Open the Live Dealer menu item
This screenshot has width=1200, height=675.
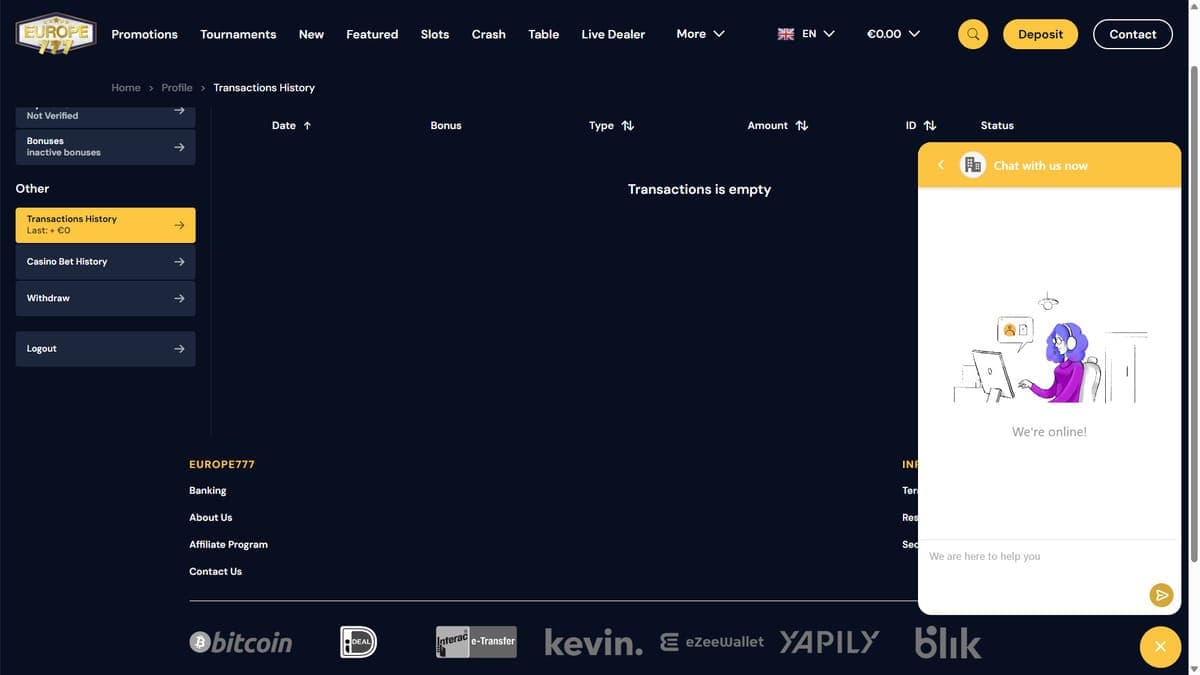(613, 34)
